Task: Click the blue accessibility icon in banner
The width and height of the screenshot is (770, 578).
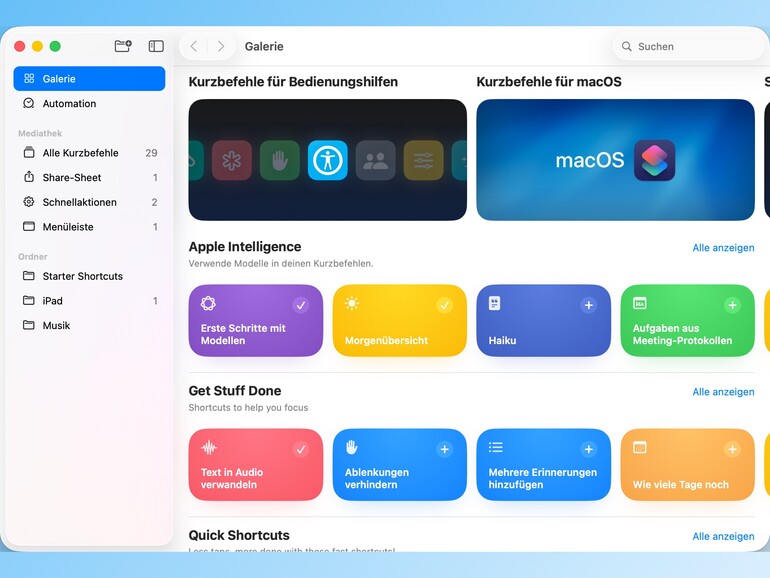Action: [x=328, y=160]
